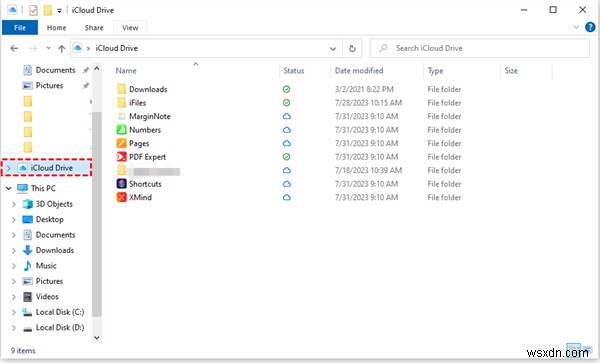Click the cloud status icon for Pages
600x363 pixels.
click(x=286, y=143)
